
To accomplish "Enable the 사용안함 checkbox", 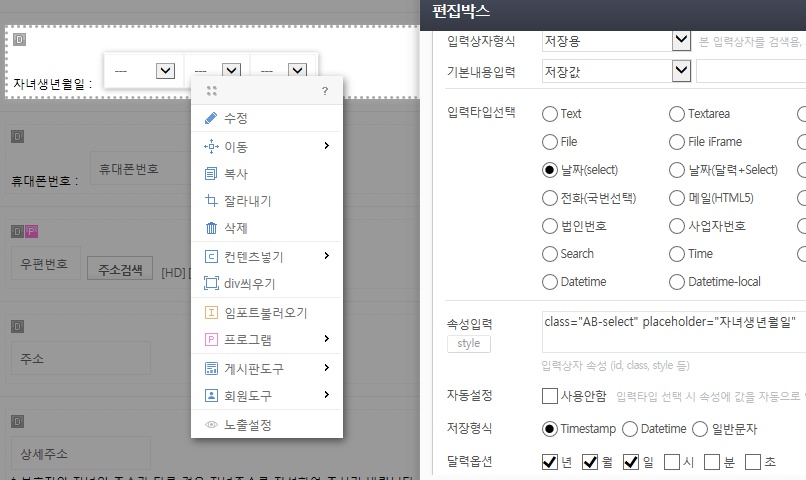I will 549,396.
